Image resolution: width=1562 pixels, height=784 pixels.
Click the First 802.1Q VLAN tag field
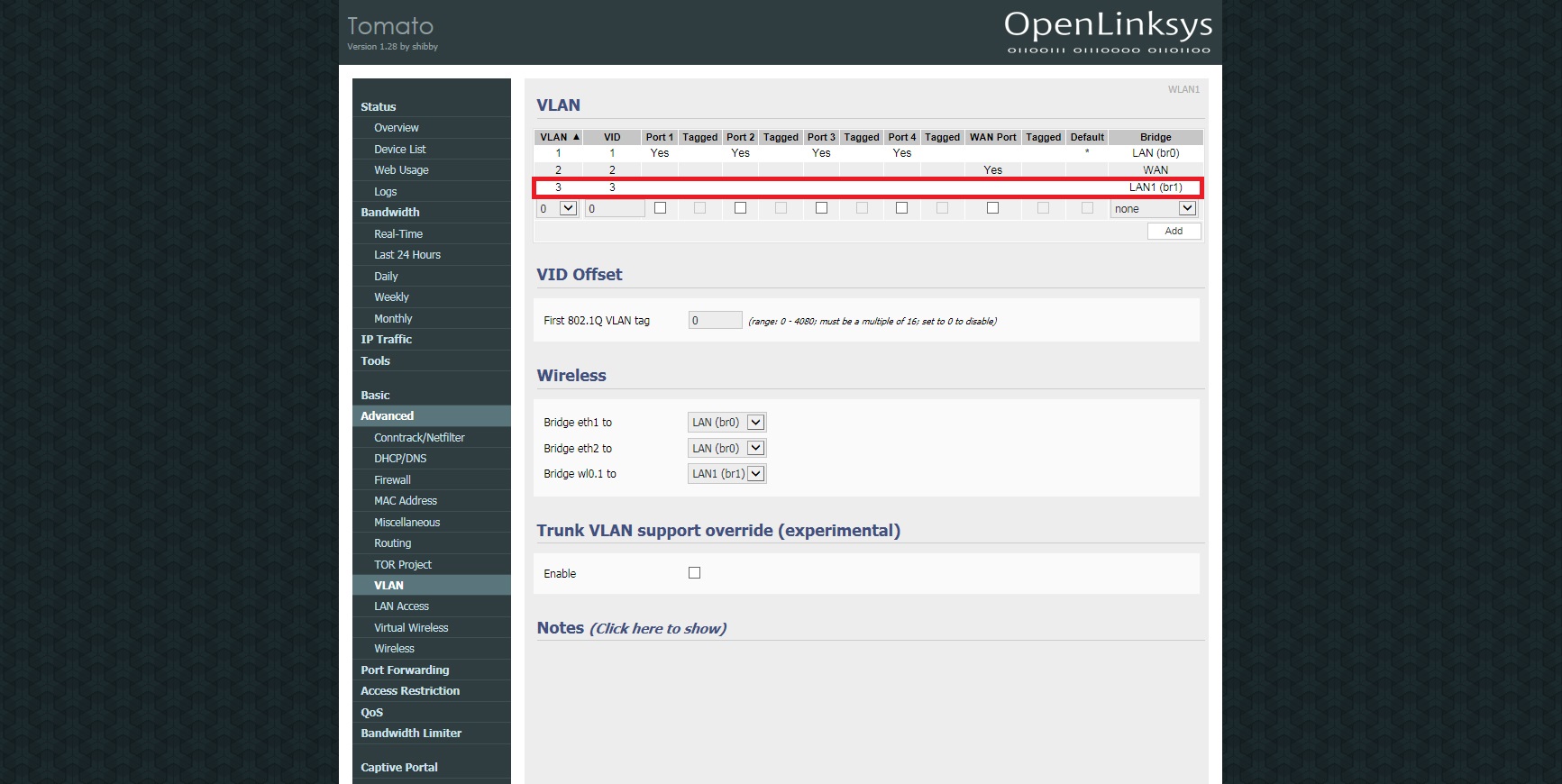715,321
